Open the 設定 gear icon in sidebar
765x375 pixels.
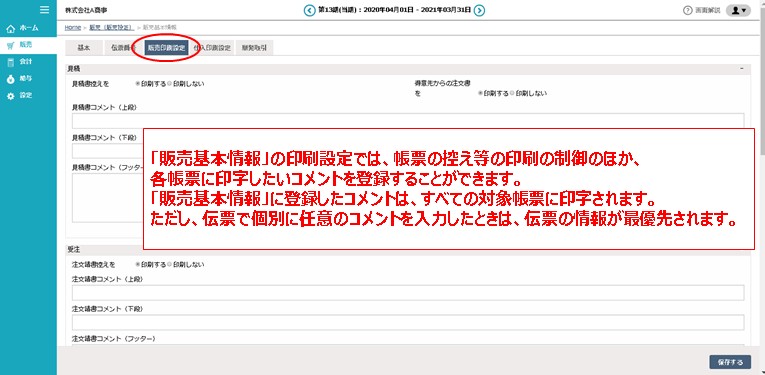[x=11, y=96]
